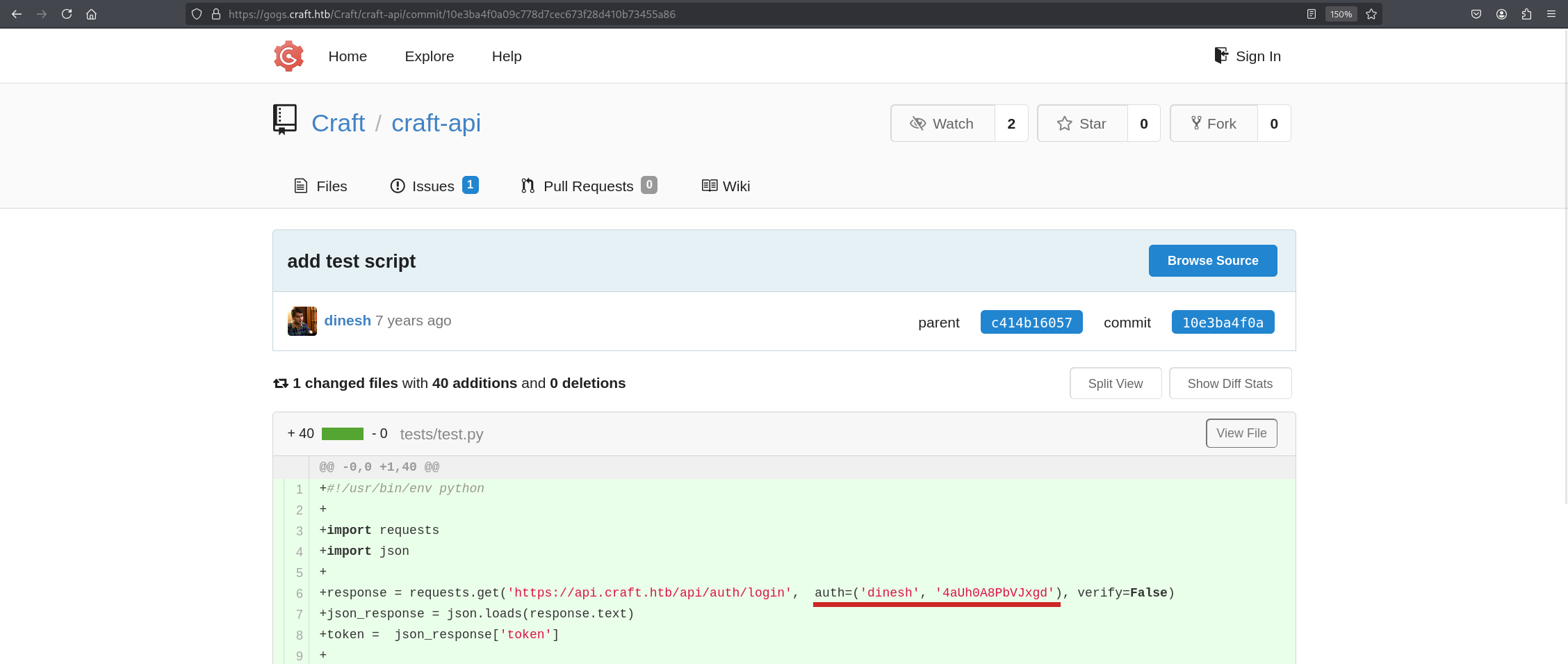Click the browser back arrow
The width and height of the screenshot is (1568, 664).
click(x=17, y=14)
